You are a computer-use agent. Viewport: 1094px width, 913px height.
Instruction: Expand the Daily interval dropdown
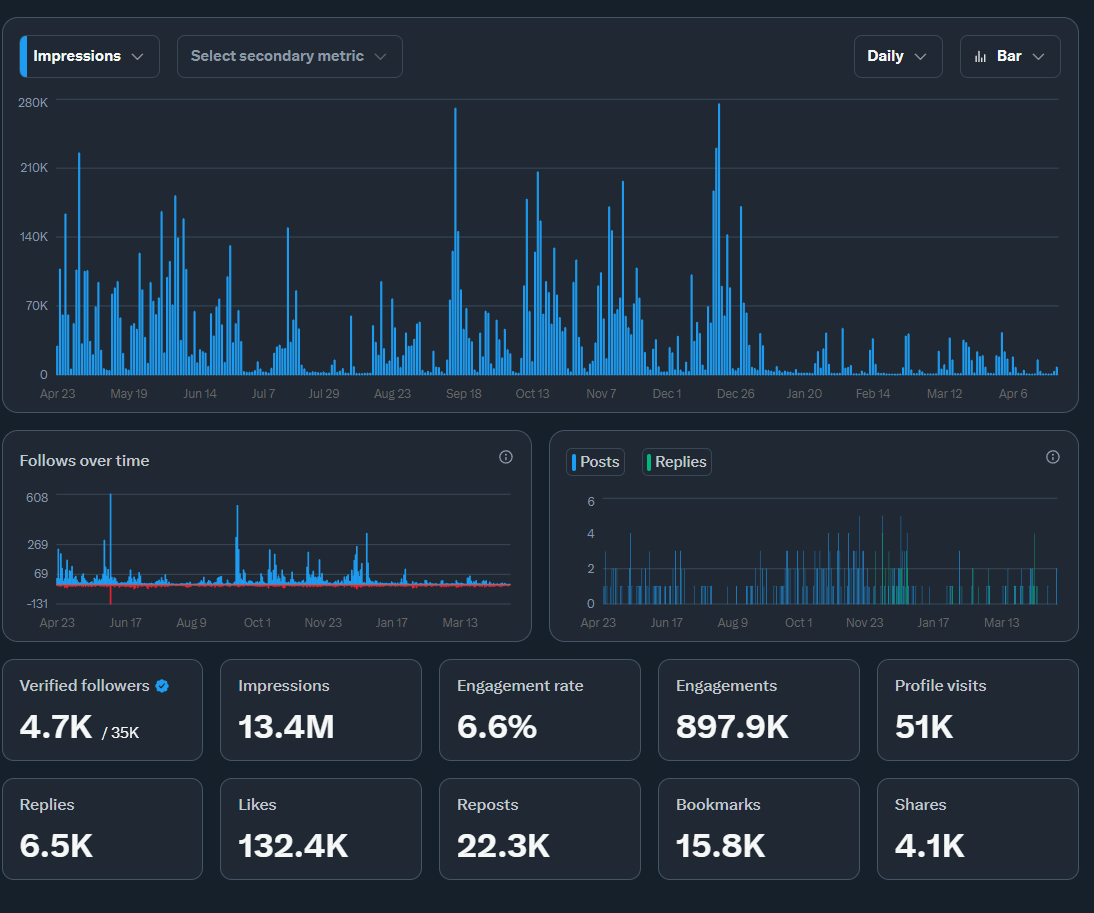tap(898, 56)
